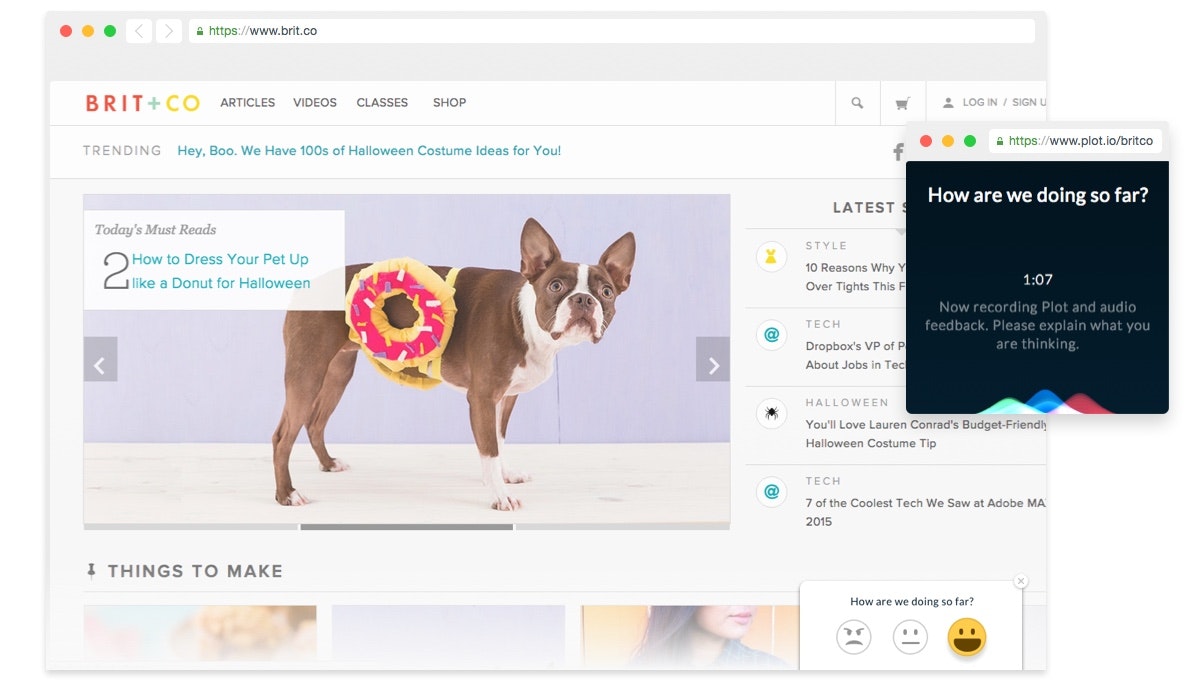Open the Articles menu
This screenshot has height=680, width=1198.
click(248, 102)
